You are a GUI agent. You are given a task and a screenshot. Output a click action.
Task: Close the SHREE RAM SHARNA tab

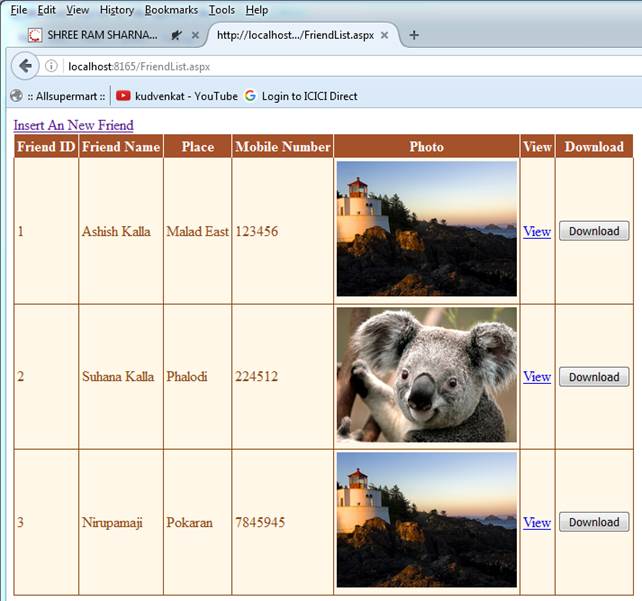(x=195, y=35)
